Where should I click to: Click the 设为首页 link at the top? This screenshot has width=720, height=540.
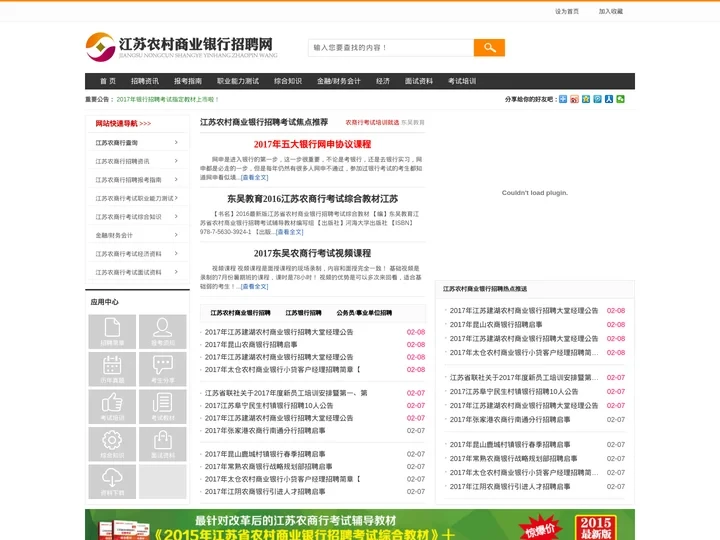[567, 11]
